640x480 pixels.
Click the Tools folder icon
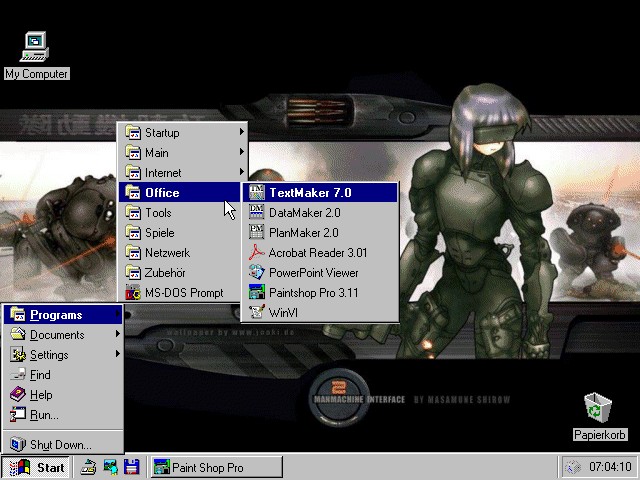click(x=133, y=213)
